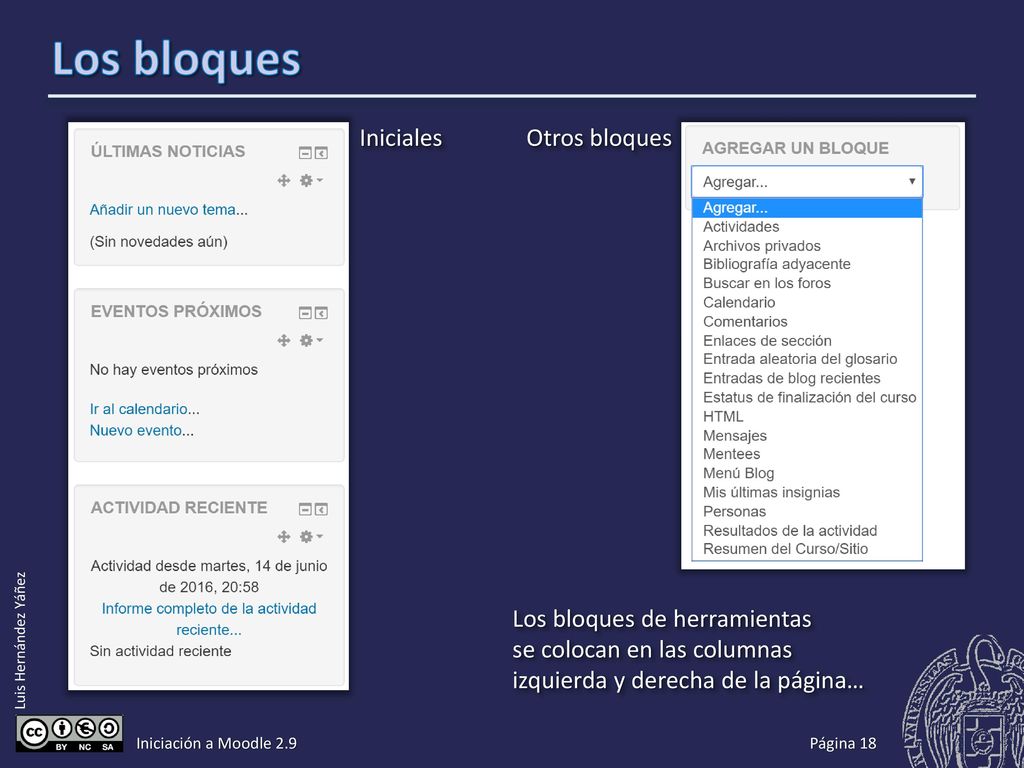This screenshot has height=768, width=1024.
Task: Collapse the Actividad Reciente block
Action: [305, 509]
